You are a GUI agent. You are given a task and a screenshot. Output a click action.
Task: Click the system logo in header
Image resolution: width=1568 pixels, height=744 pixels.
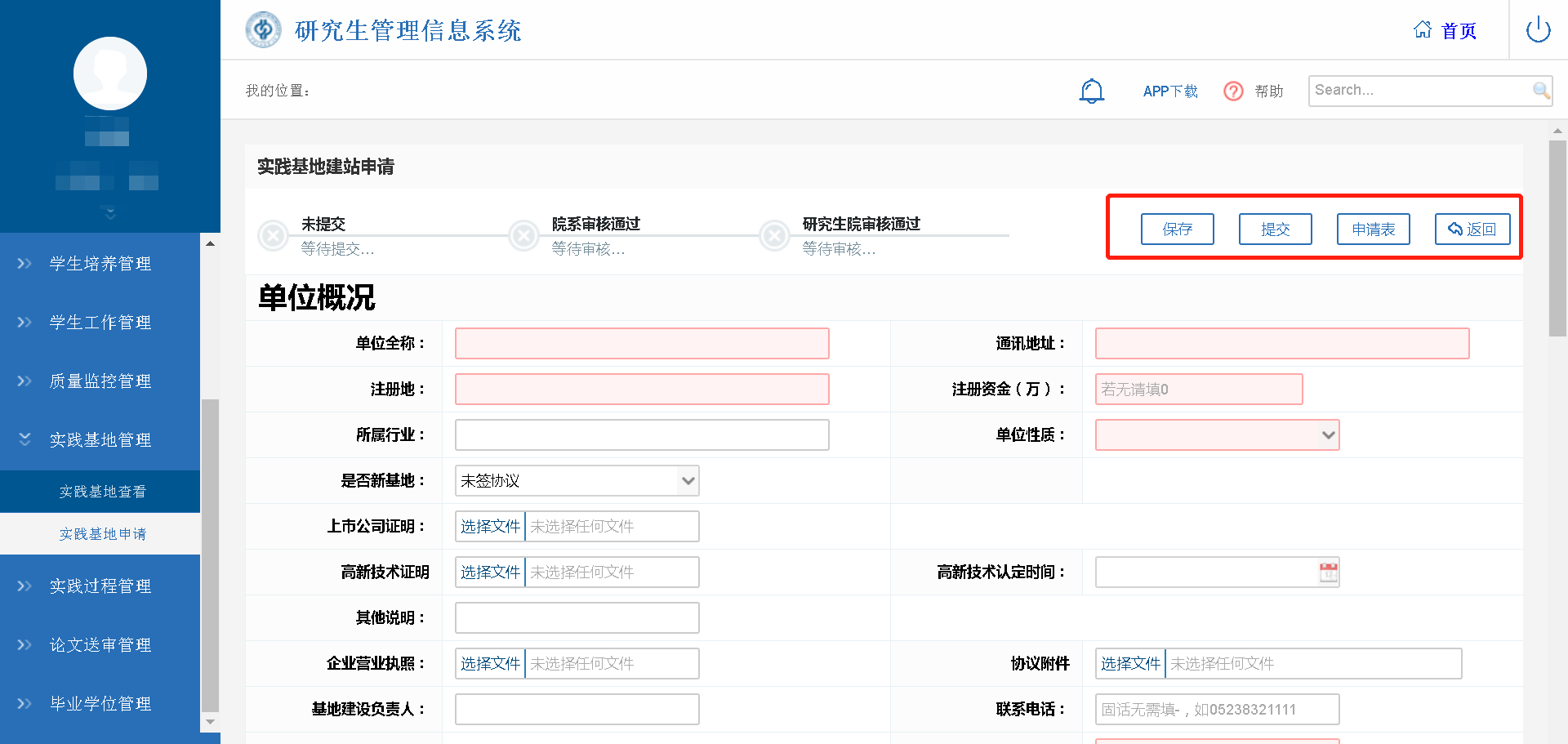pyautogui.click(x=263, y=30)
